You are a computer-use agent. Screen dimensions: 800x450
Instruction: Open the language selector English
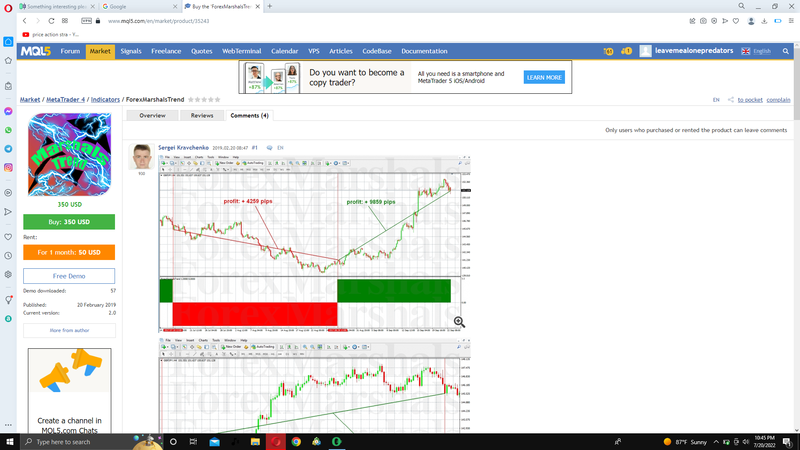coord(757,51)
